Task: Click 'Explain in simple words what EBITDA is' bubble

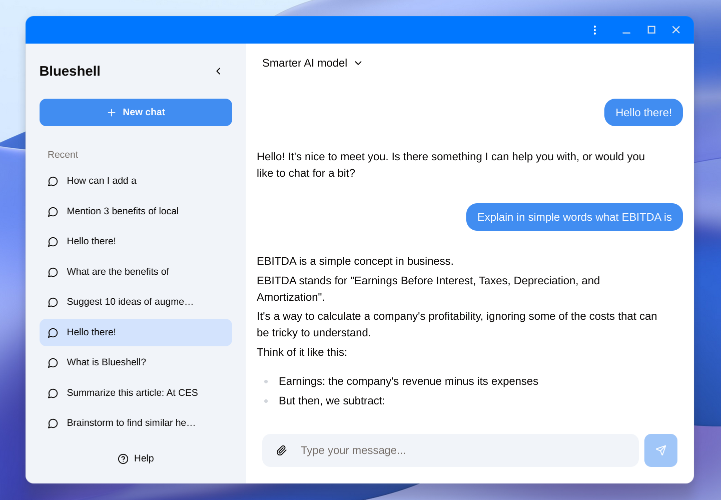Action: coord(574,217)
